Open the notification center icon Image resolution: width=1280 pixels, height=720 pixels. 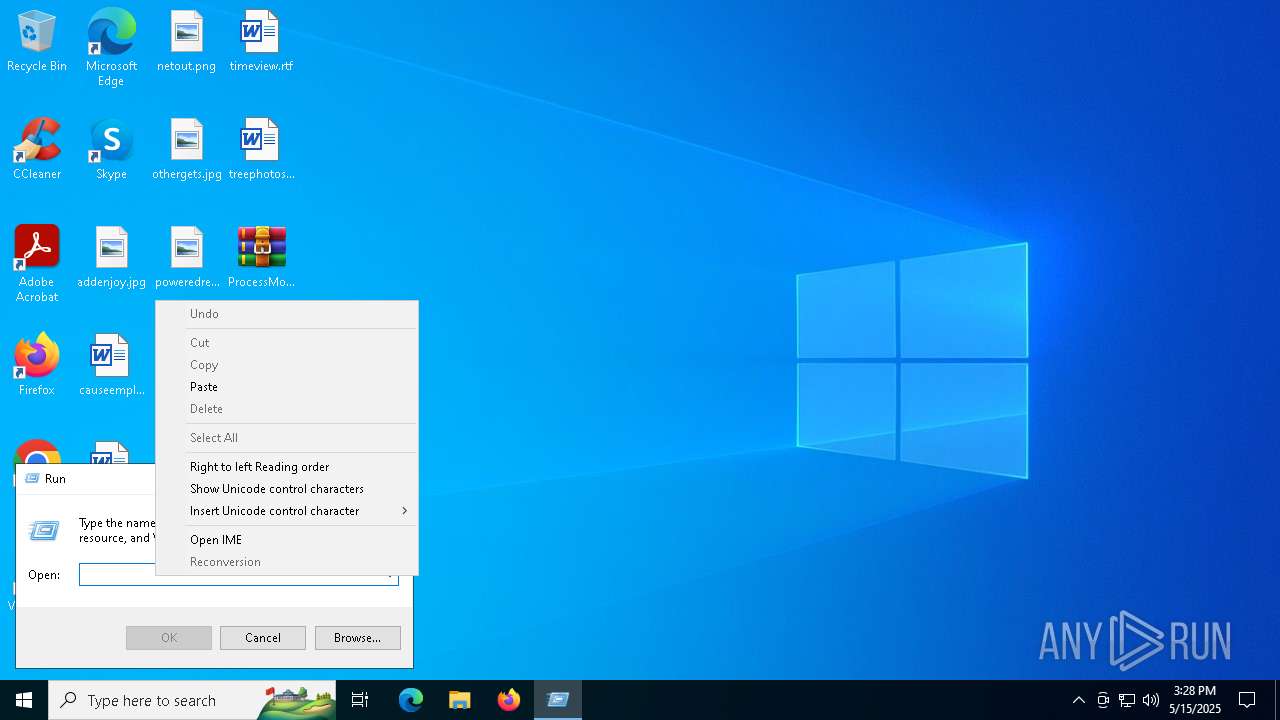tap(1247, 700)
